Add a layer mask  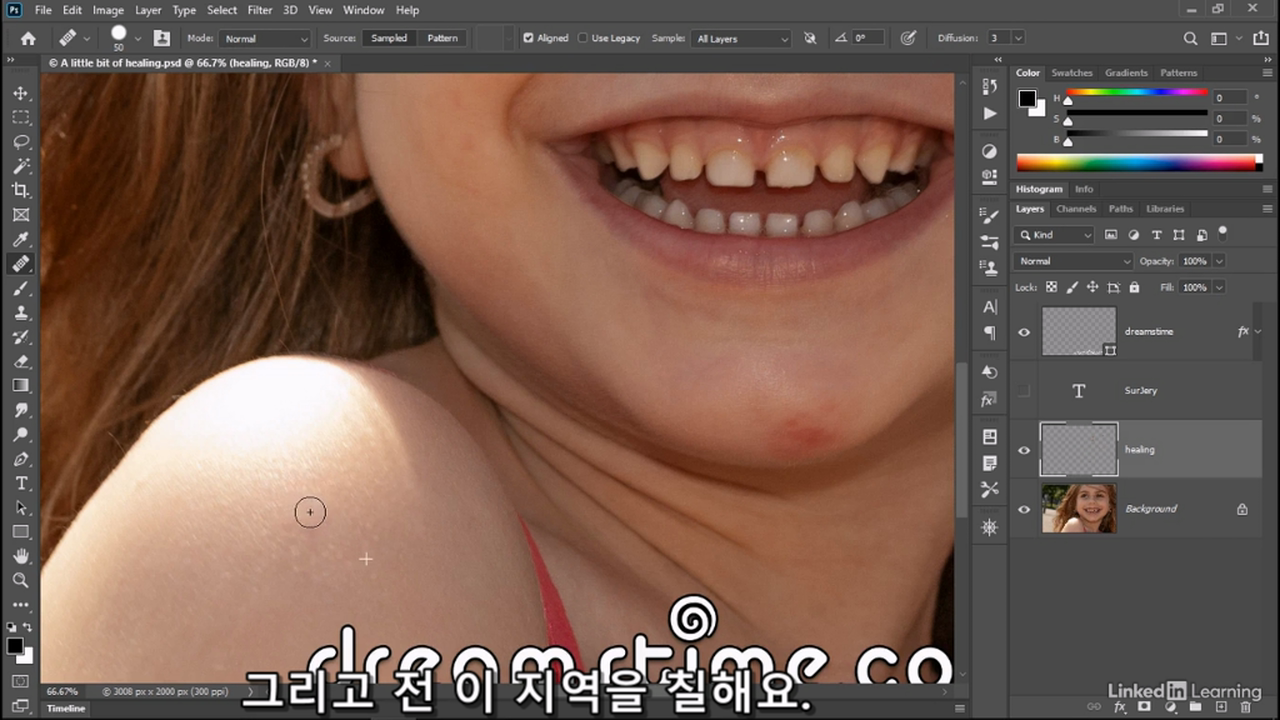click(x=1146, y=707)
